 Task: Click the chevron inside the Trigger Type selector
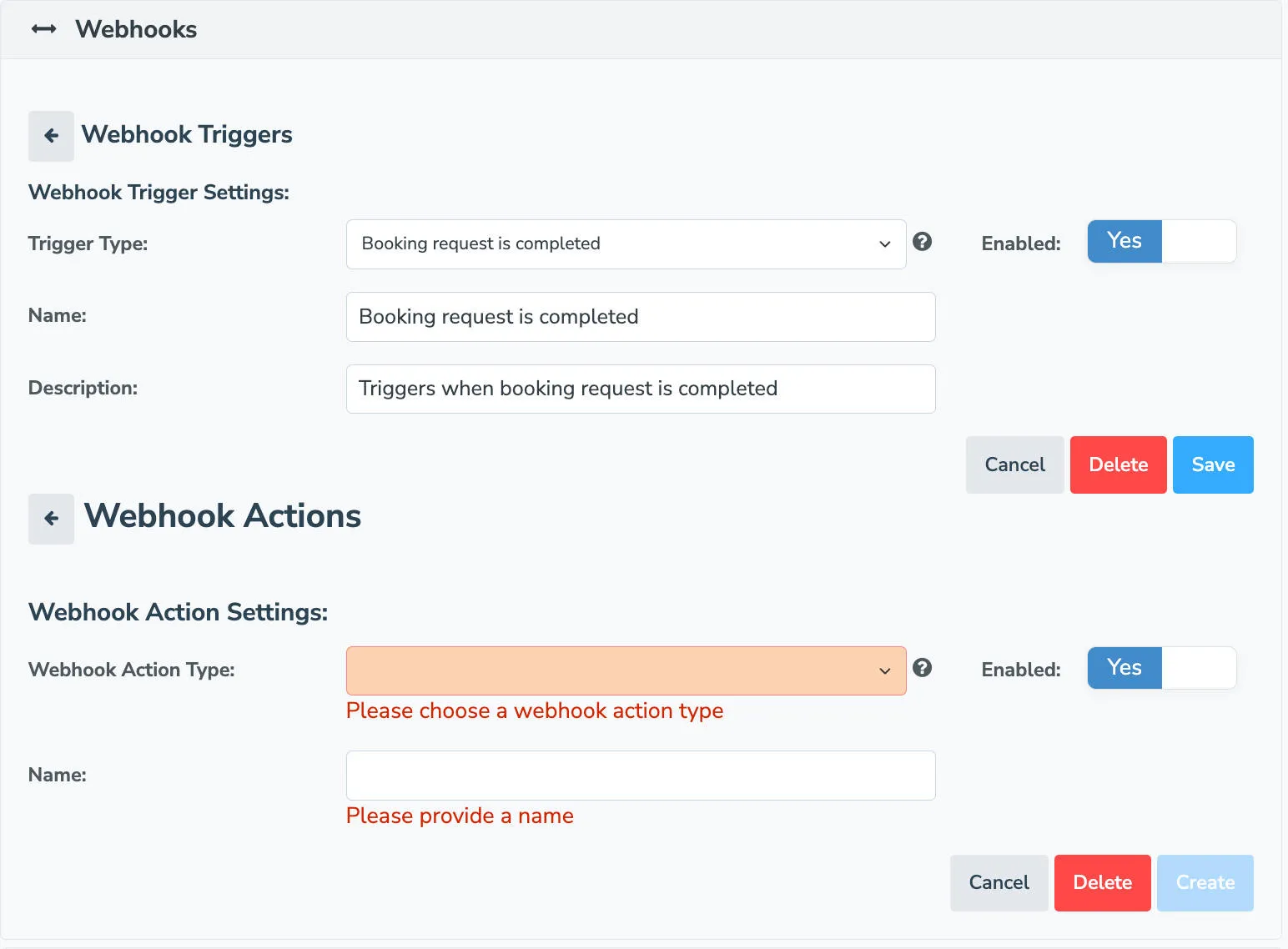pyautogui.click(x=884, y=244)
